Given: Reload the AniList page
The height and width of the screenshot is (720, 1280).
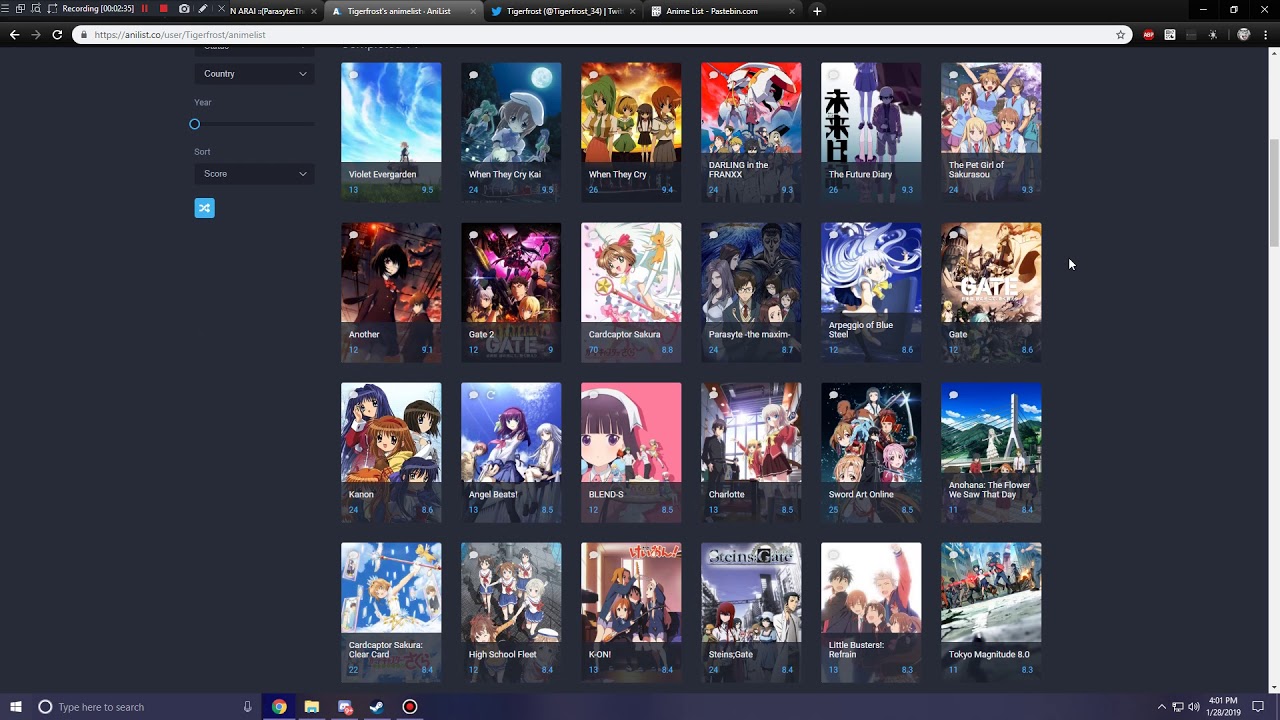Looking at the screenshot, I should click(57, 34).
